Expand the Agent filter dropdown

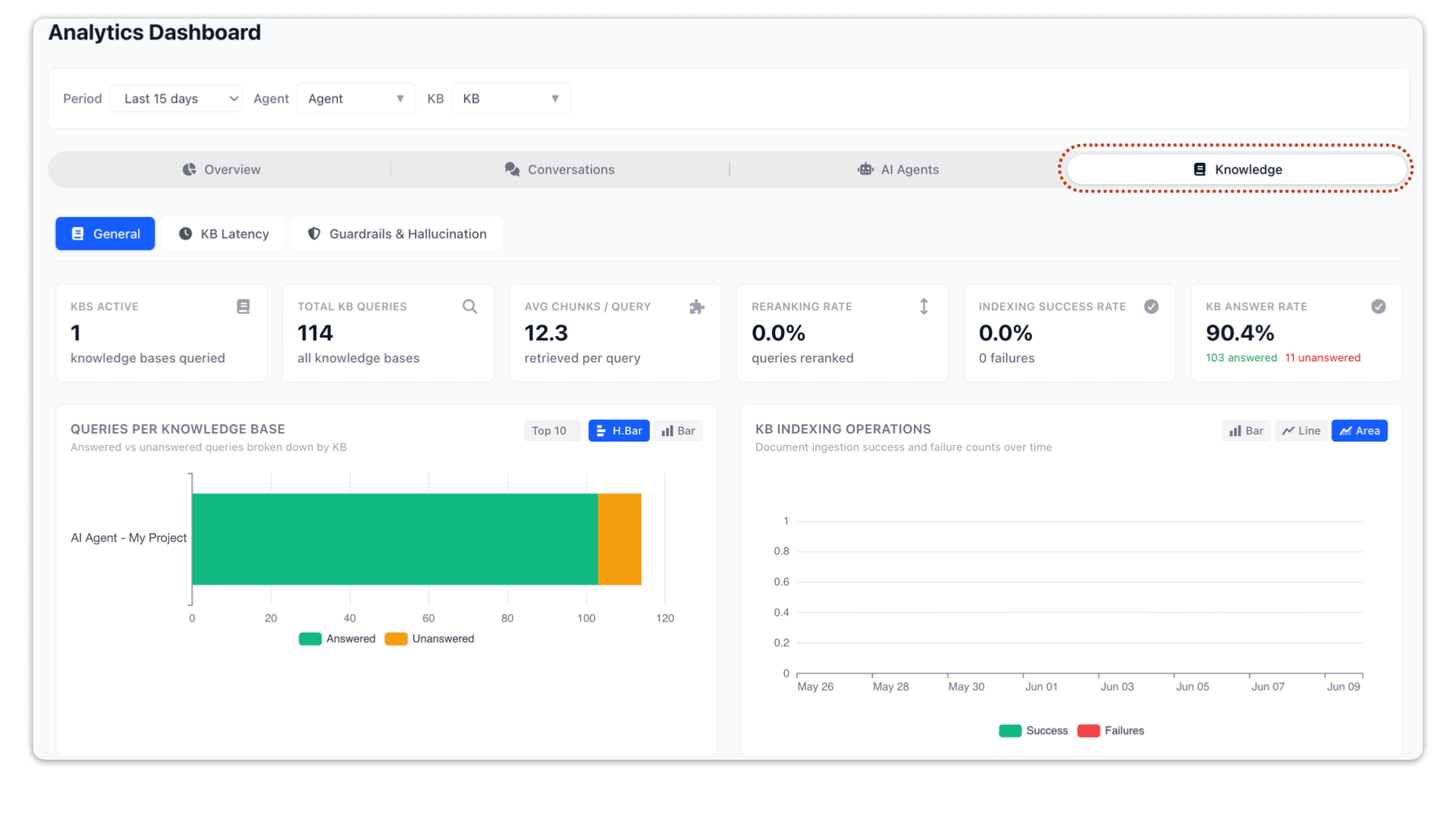point(356,99)
